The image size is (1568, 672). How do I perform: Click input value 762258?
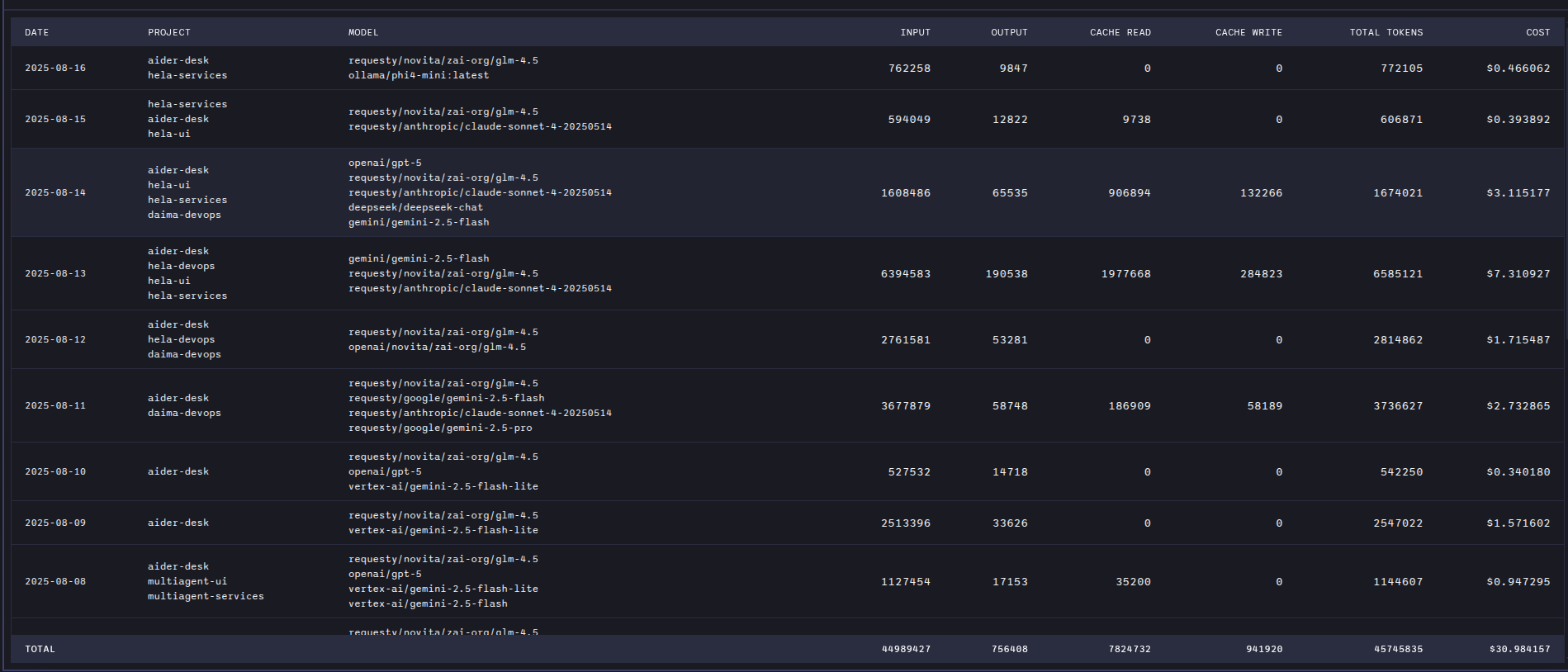point(909,68)
